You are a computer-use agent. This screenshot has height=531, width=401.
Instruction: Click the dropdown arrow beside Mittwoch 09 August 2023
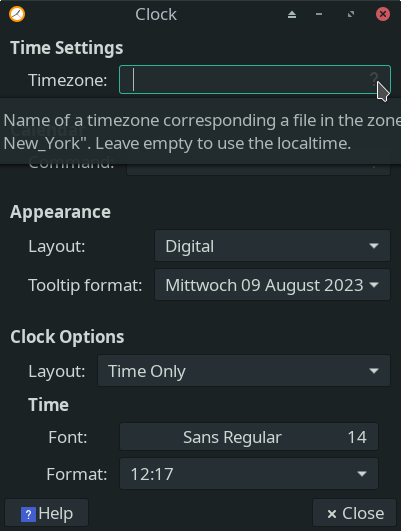(x=374, y=285)
